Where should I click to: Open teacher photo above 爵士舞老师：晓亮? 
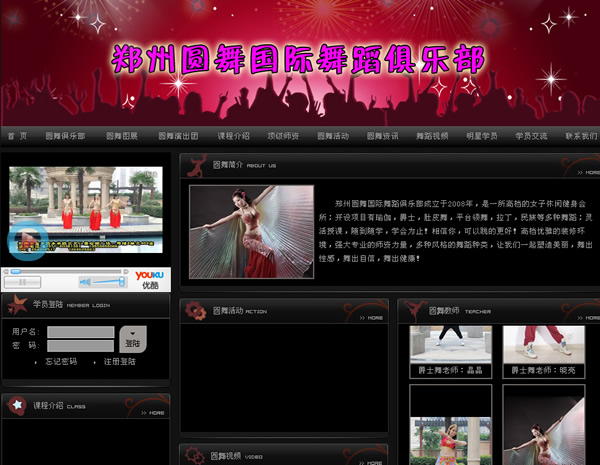544,344
